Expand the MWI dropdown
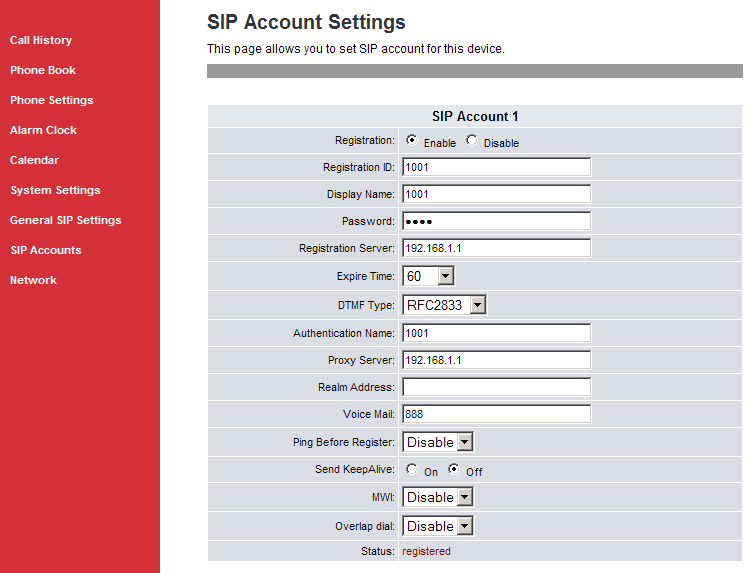Image resolution: width=756 pixels, height=573 pixels. [438, 497]
